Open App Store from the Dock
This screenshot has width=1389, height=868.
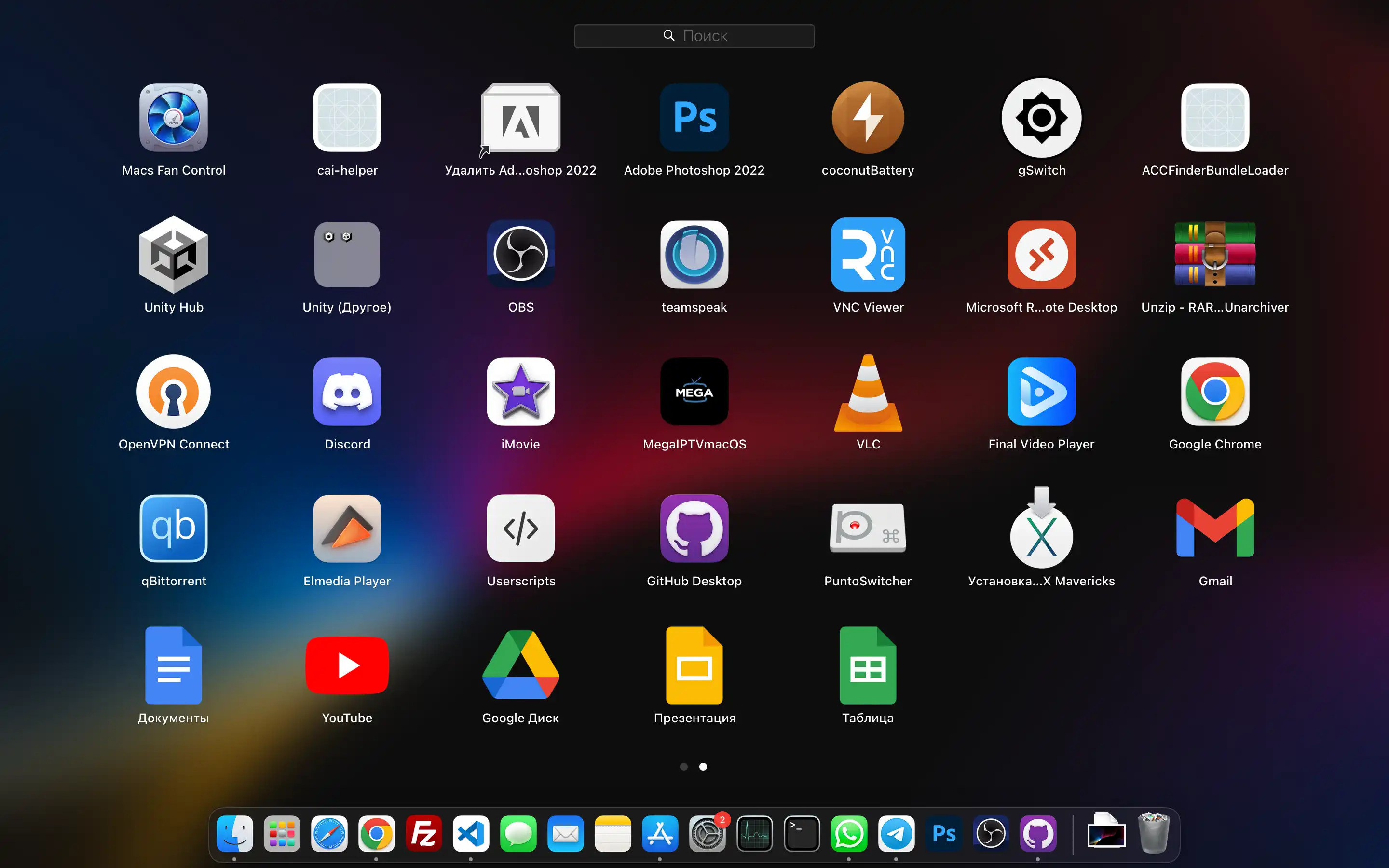[x=660, y=834]
